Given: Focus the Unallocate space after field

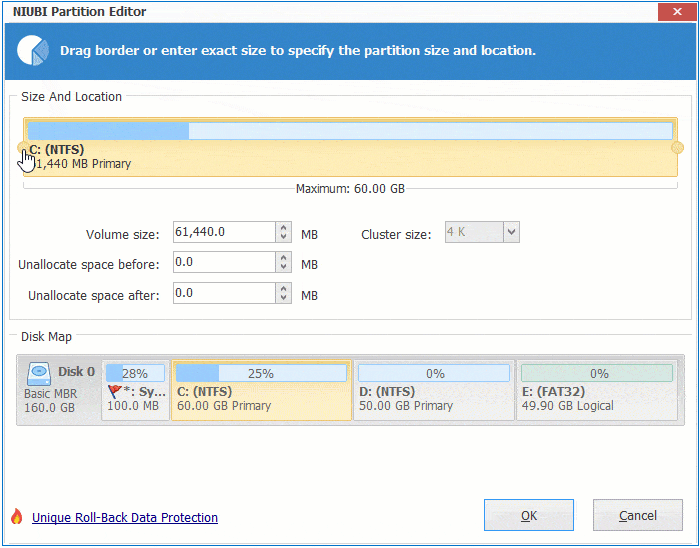Looking at the screenshot, I should point(223,293).
